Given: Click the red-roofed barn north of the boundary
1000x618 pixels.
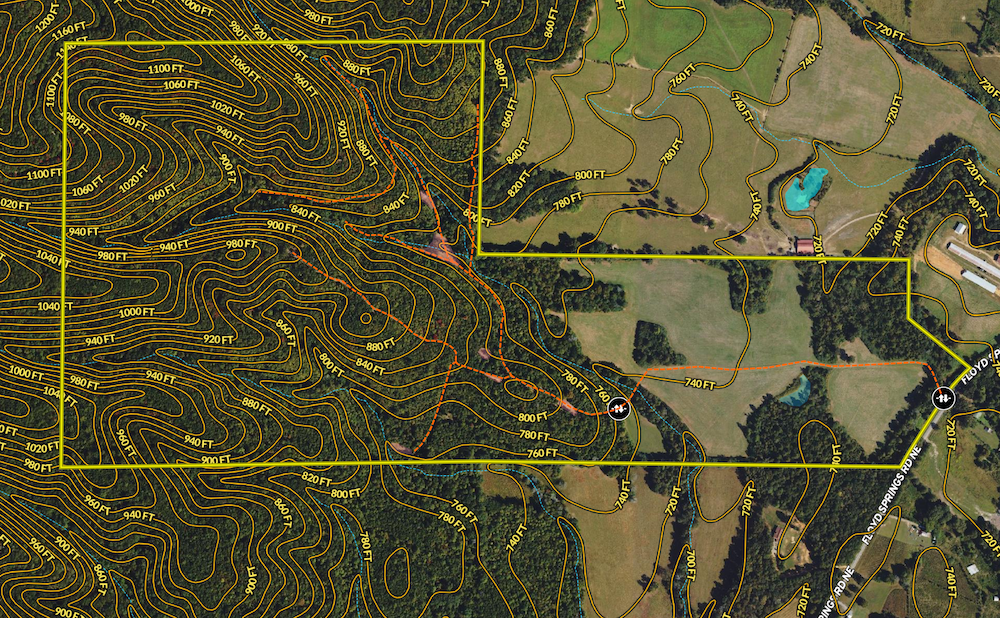Looking at the screenshot, I should [x=804, y=245].
